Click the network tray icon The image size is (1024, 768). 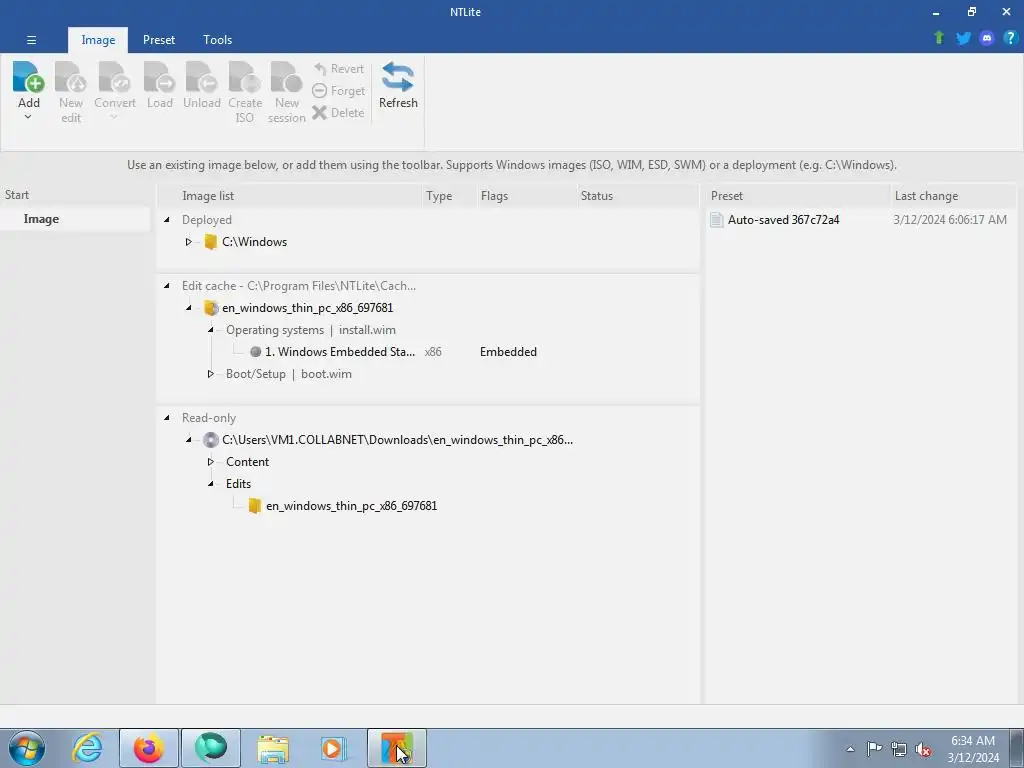tap(899, 749)
